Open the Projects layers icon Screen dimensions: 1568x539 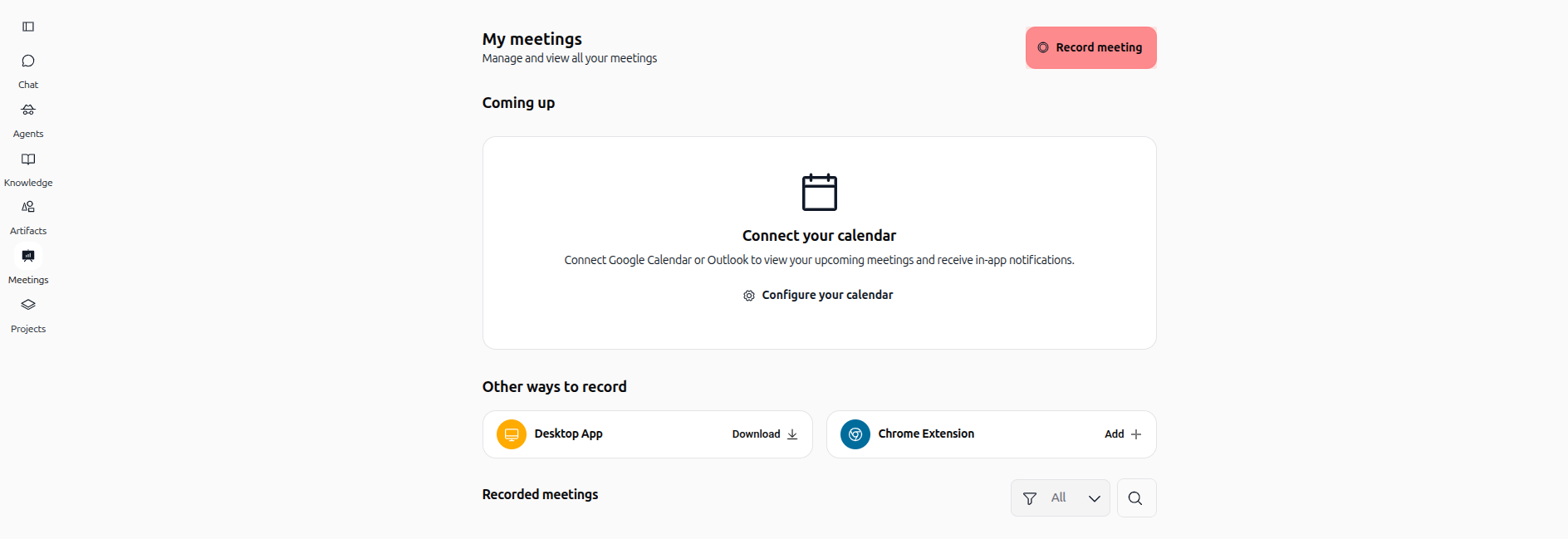pyautogui.click(x=28, y=305)
